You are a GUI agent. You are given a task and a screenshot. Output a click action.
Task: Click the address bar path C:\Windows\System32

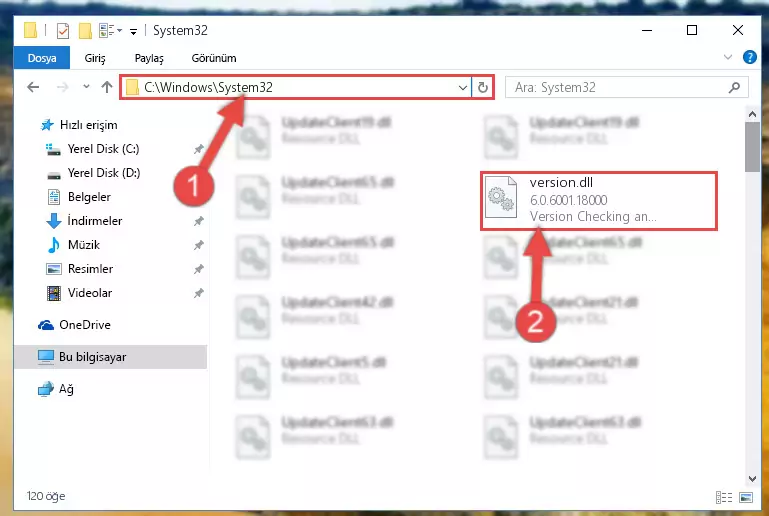[208, 87]
